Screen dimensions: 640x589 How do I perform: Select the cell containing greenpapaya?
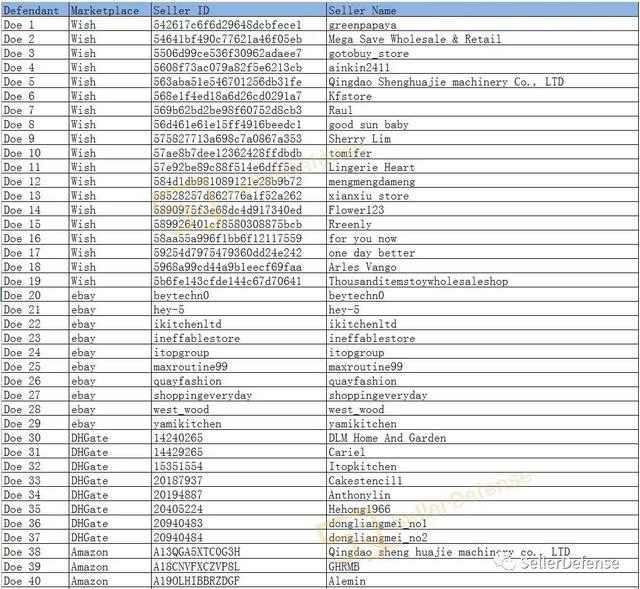pos(482,25)
